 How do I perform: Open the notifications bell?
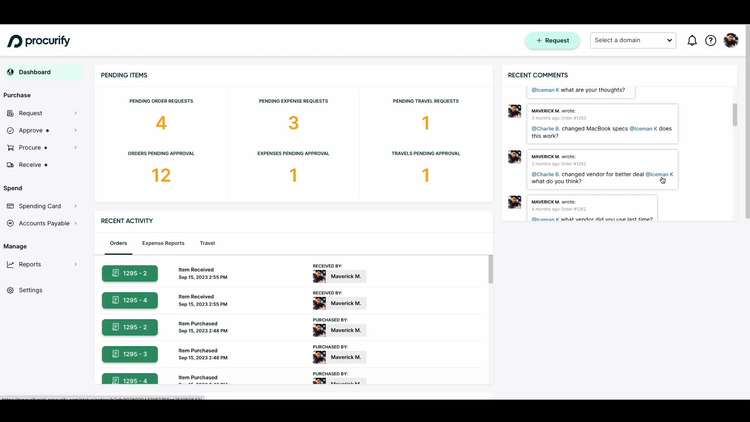[x=692, y=41]
